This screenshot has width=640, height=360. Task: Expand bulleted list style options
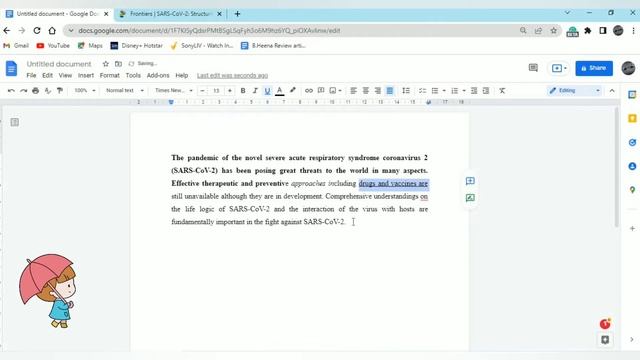tap(444, 91)
